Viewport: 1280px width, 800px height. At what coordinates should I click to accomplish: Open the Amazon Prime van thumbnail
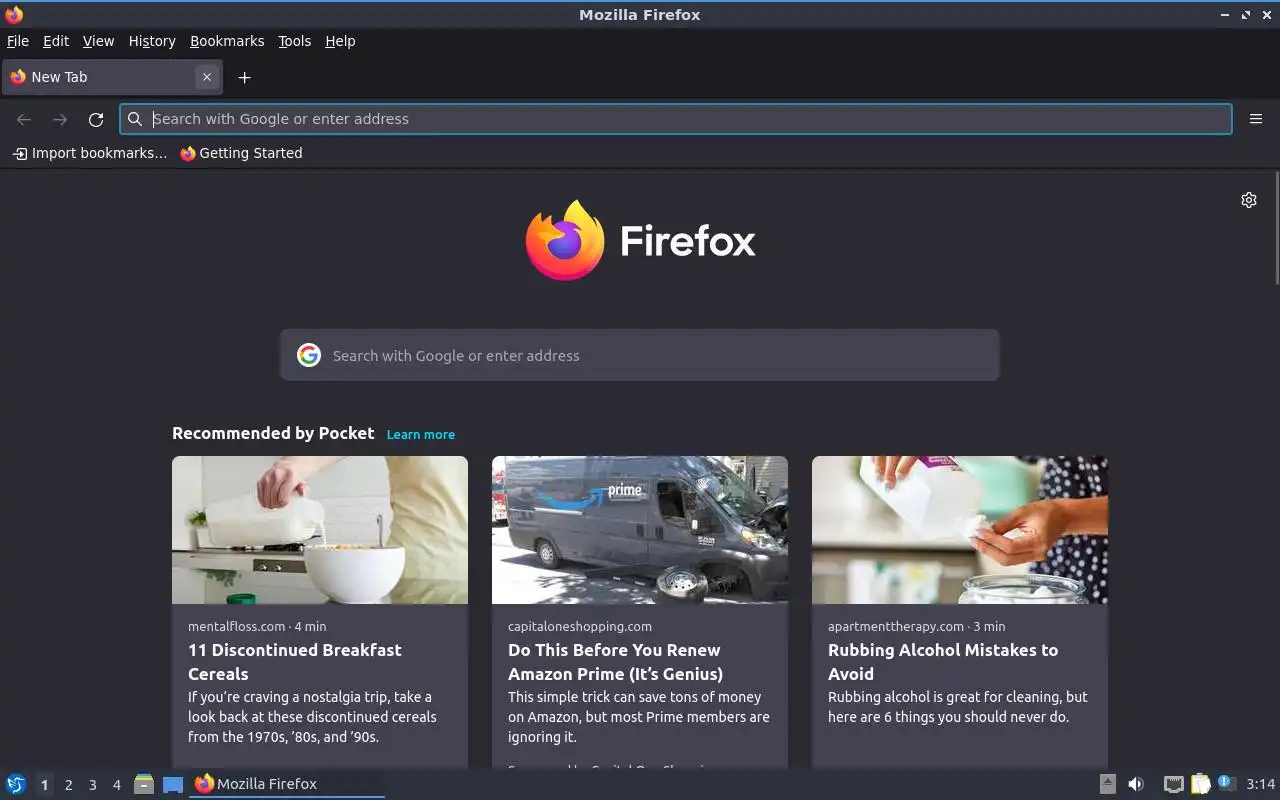click(640, 530)
